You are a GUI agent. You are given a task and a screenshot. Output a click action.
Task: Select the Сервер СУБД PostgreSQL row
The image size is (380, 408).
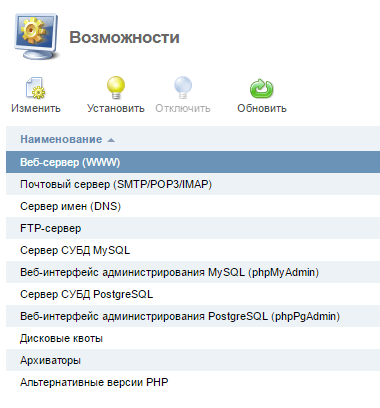pos(193,294)
